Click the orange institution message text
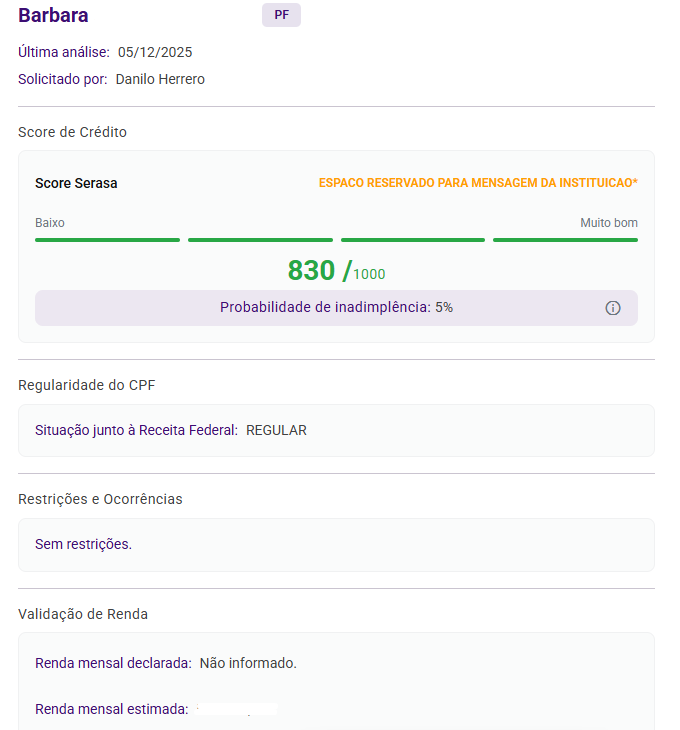 click(x=478, y=183)
